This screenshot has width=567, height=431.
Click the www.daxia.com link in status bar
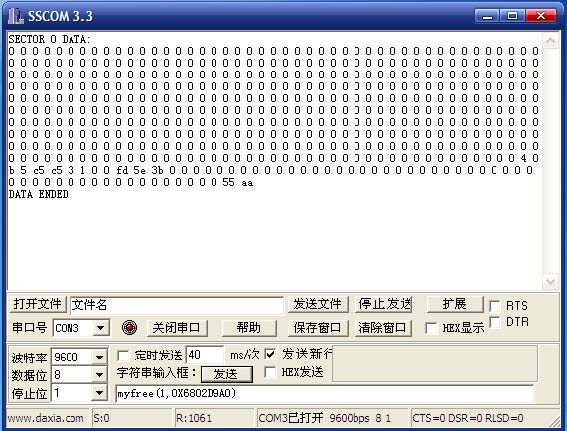[46, 418]
